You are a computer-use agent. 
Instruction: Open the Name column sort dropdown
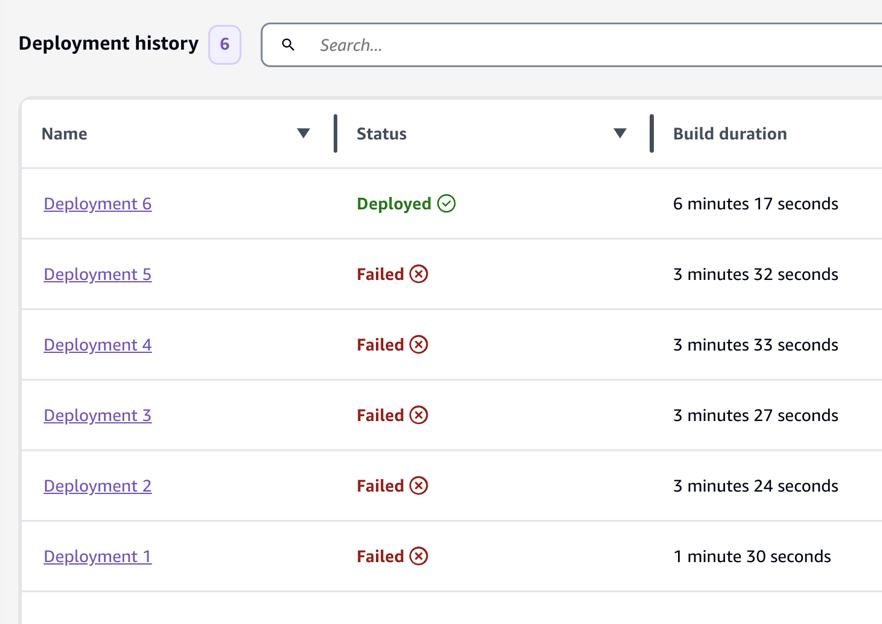tap(303, 133)
